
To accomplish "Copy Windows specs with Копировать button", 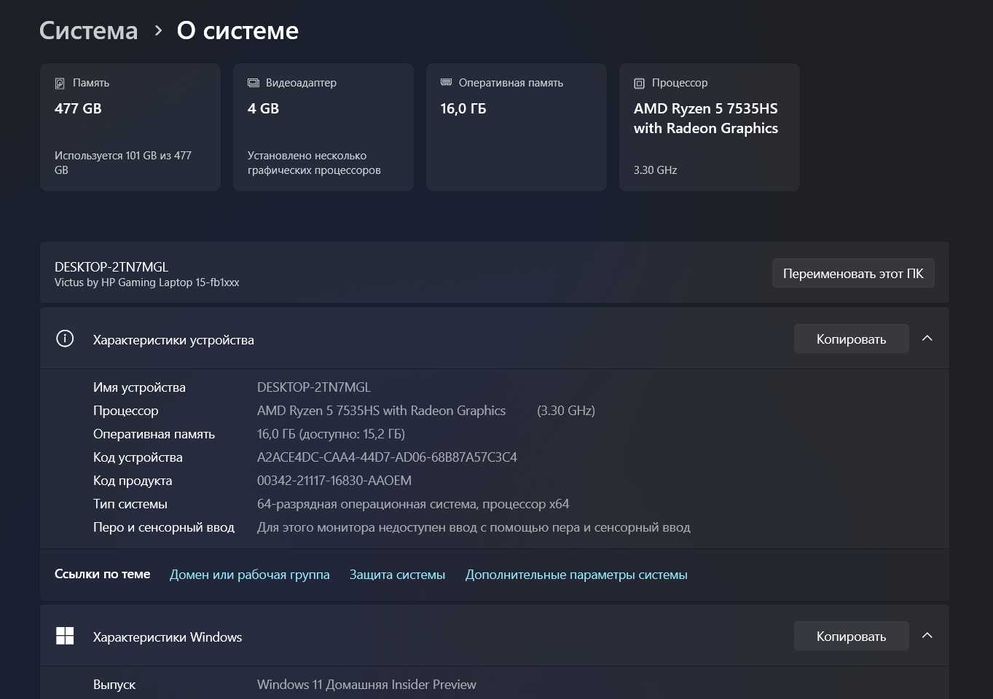I will tap(851, 636).
